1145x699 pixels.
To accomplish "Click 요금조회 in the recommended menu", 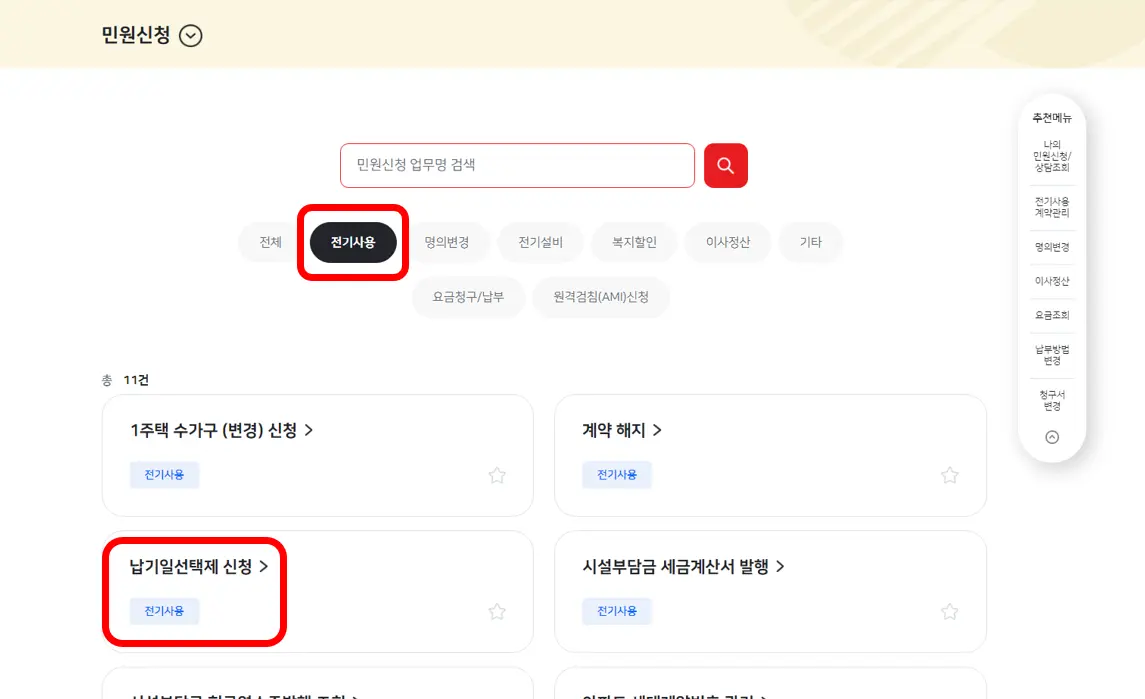I will (x=1051, y=315).
